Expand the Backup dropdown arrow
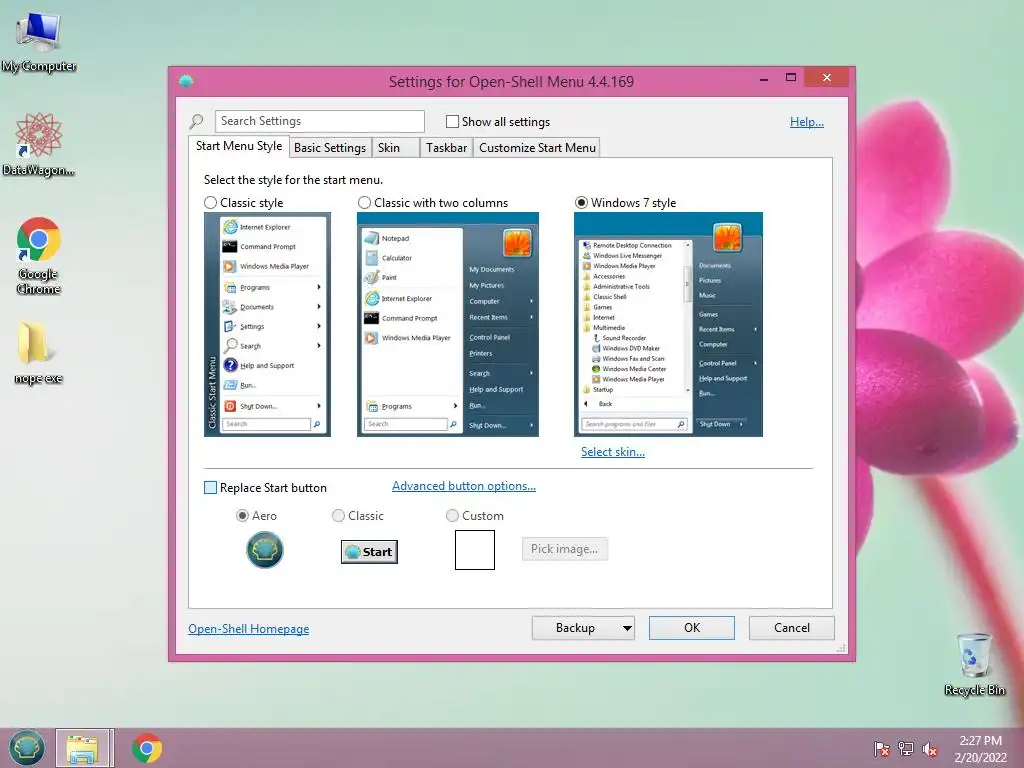Image resolution: width=1024 pixels, height=768 pixels. [x=627, y=628]
